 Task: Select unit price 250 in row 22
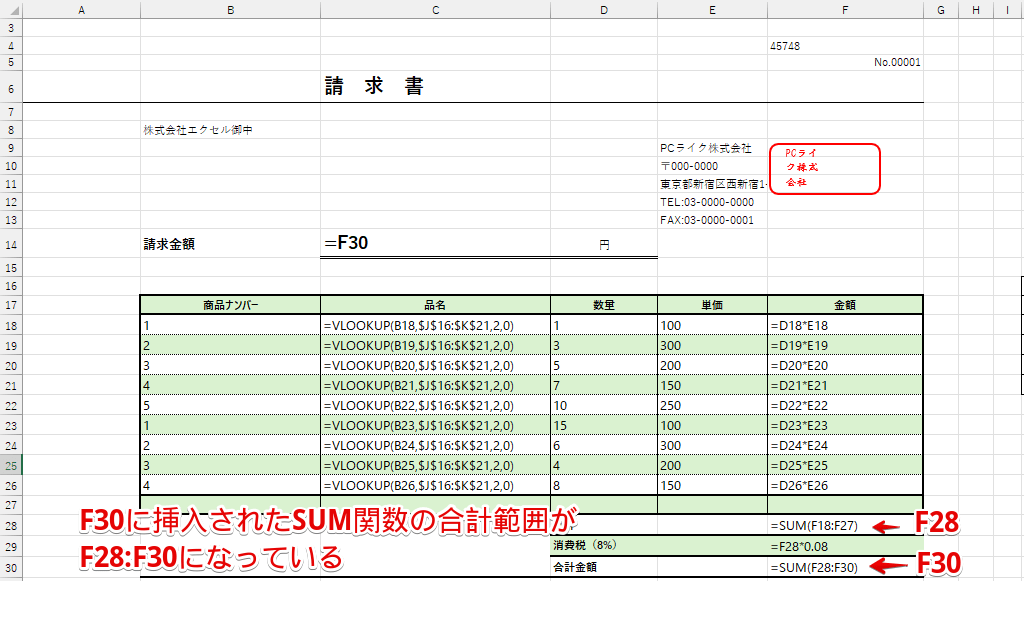pyautogui.click(x=712, y=406)
